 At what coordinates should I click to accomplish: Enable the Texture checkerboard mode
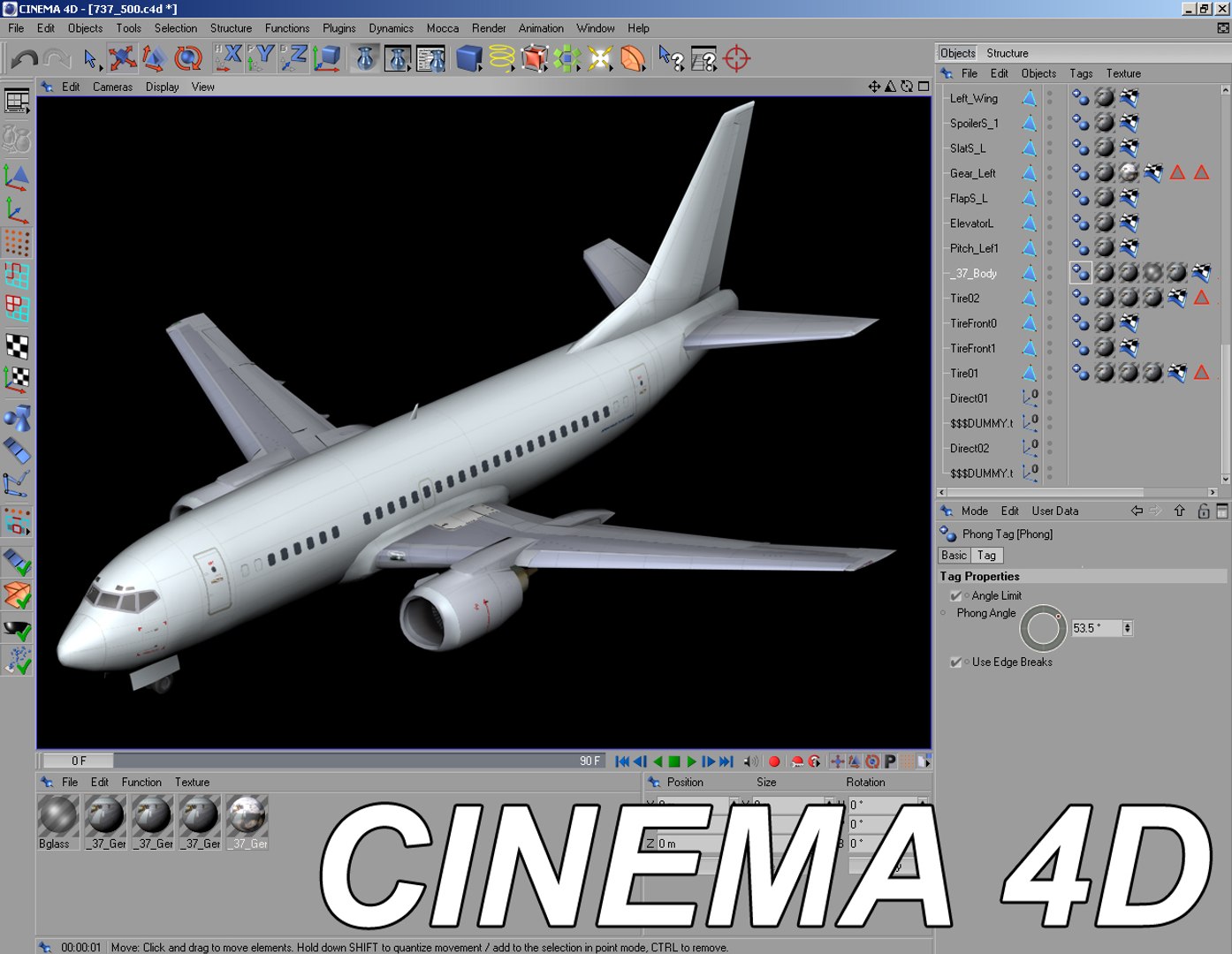pos(17,346)
